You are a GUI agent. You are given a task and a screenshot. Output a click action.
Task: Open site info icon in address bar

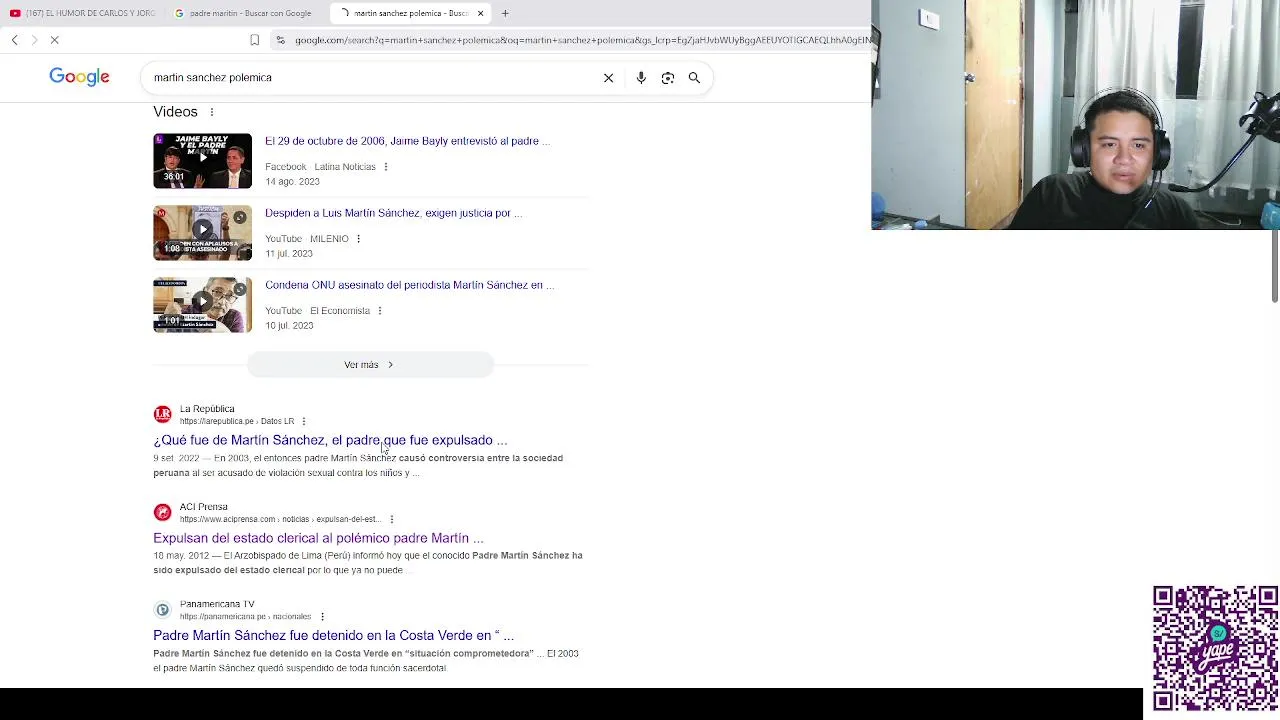[x=281, y=40]
